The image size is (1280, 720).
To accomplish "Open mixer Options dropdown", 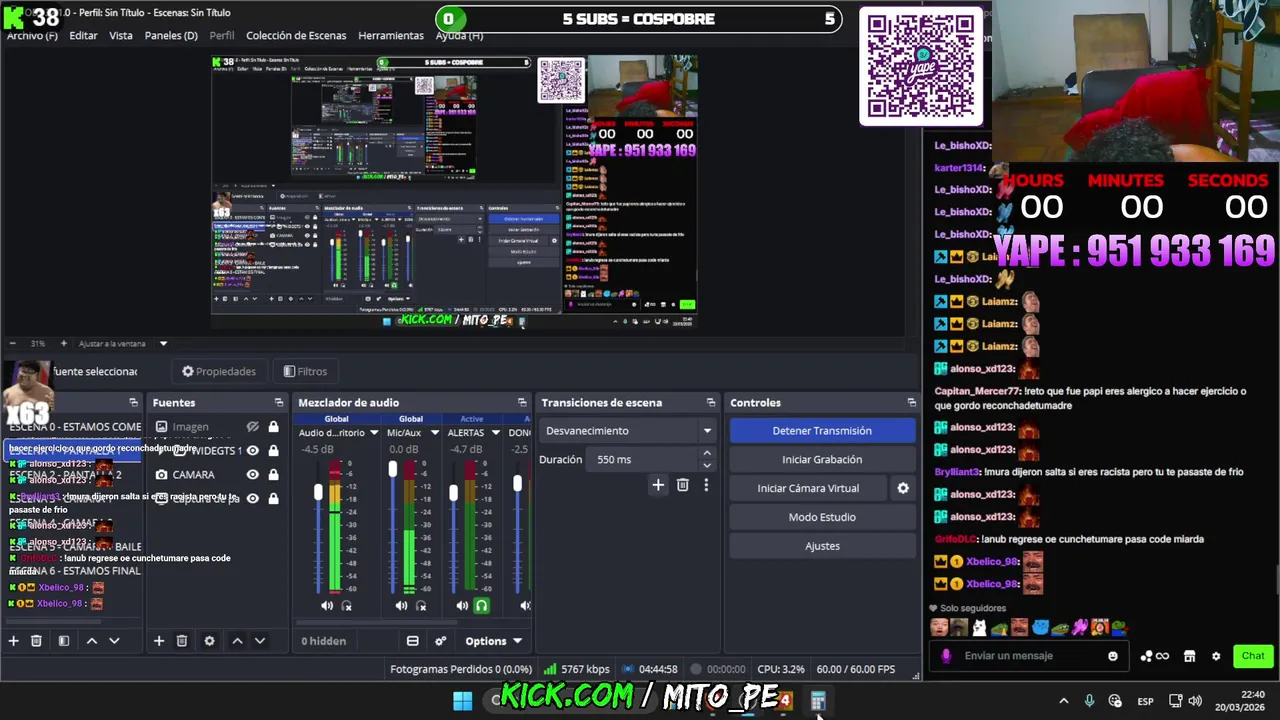I will [494, 641].
